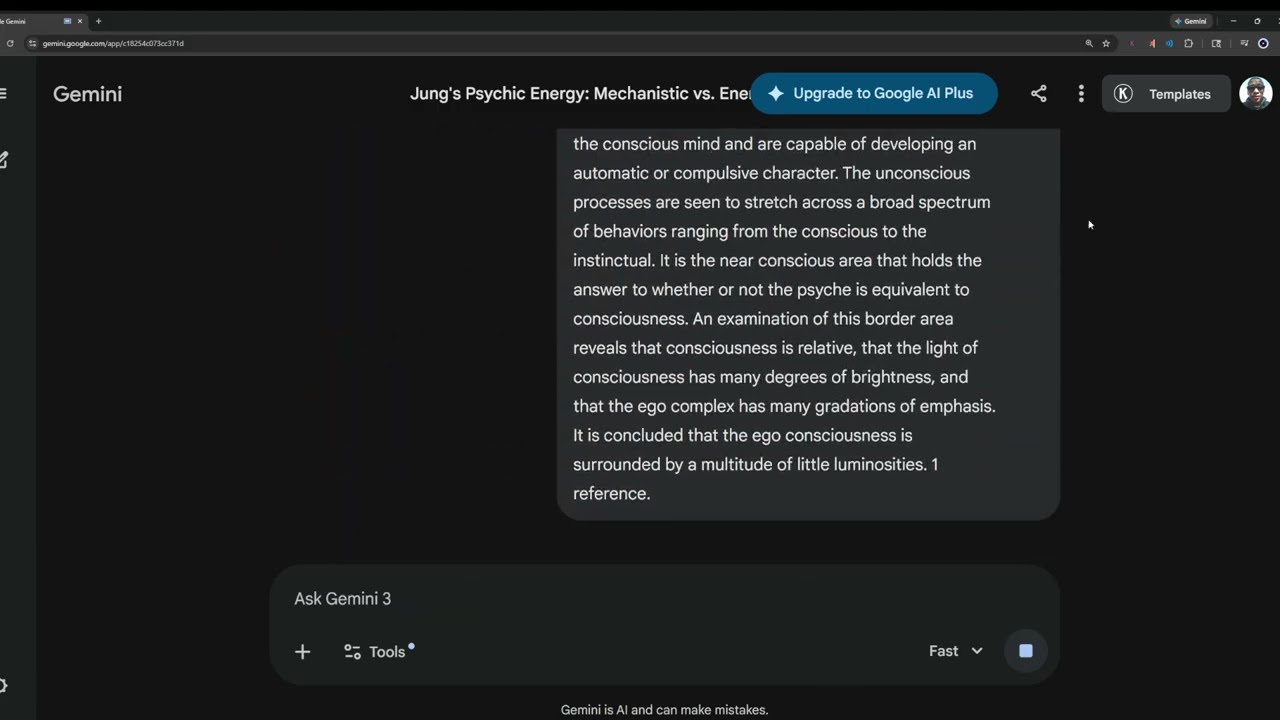Click the site information icon in address bar
The width and height of the screenshot is (1280, 720).
pyautogui.click(x=33, y=43)
